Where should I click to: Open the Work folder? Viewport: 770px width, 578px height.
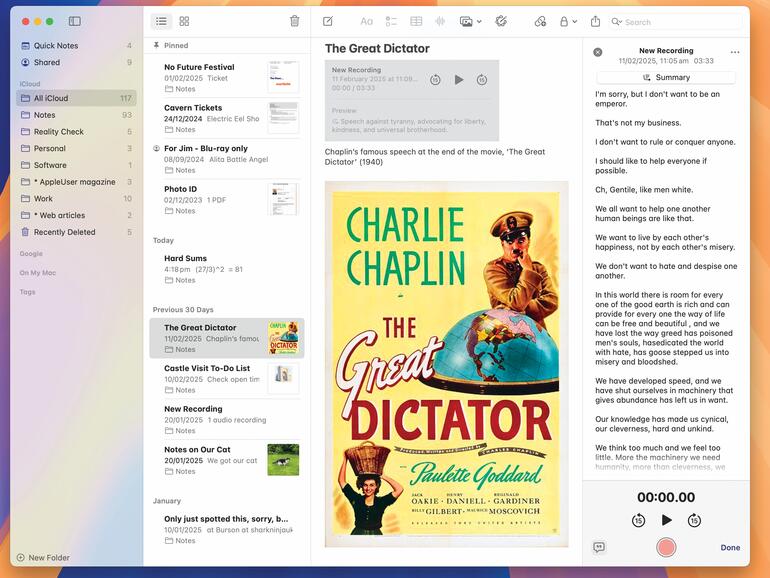[x=76, y=198]
